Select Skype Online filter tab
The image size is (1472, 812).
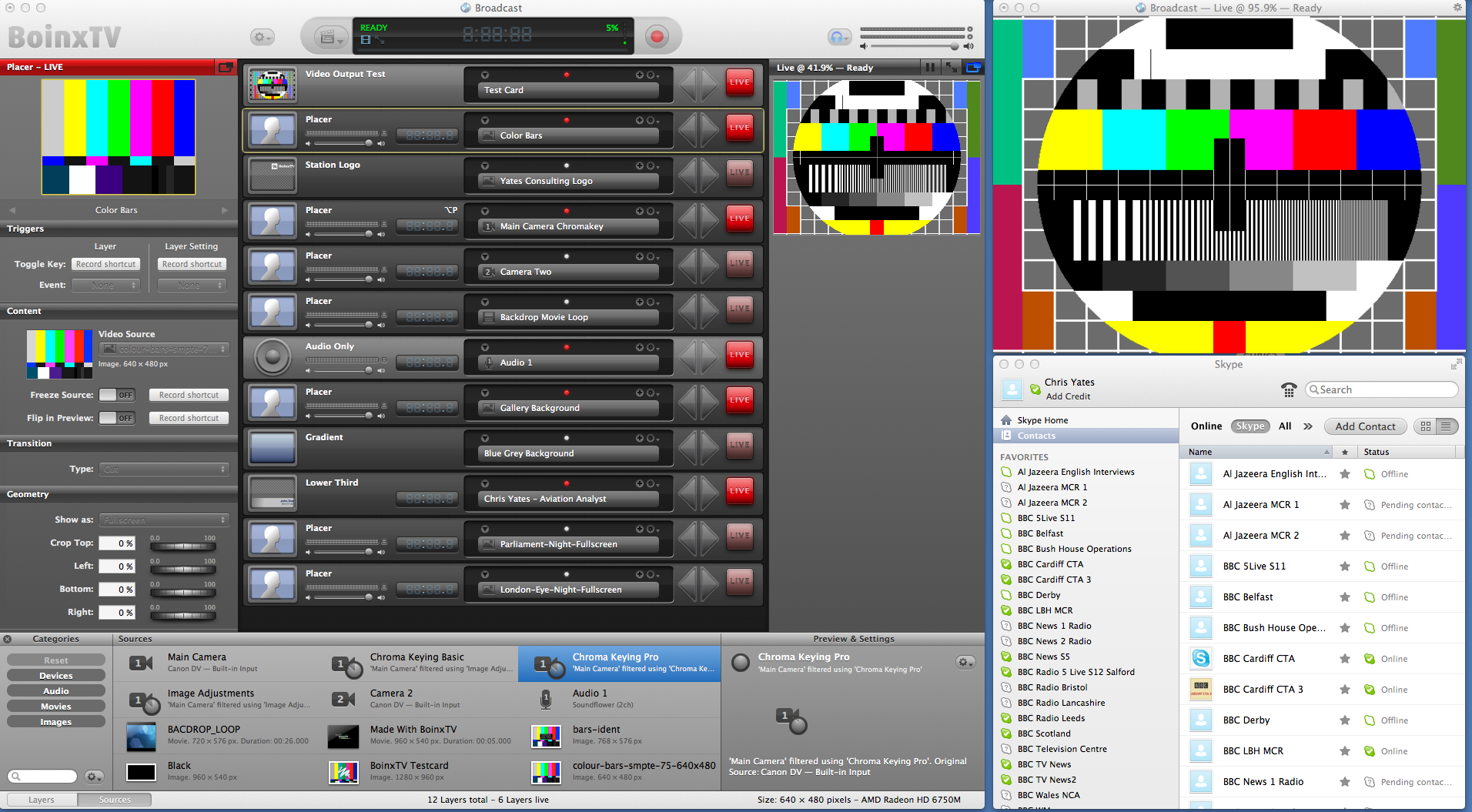coord(1206,426)
